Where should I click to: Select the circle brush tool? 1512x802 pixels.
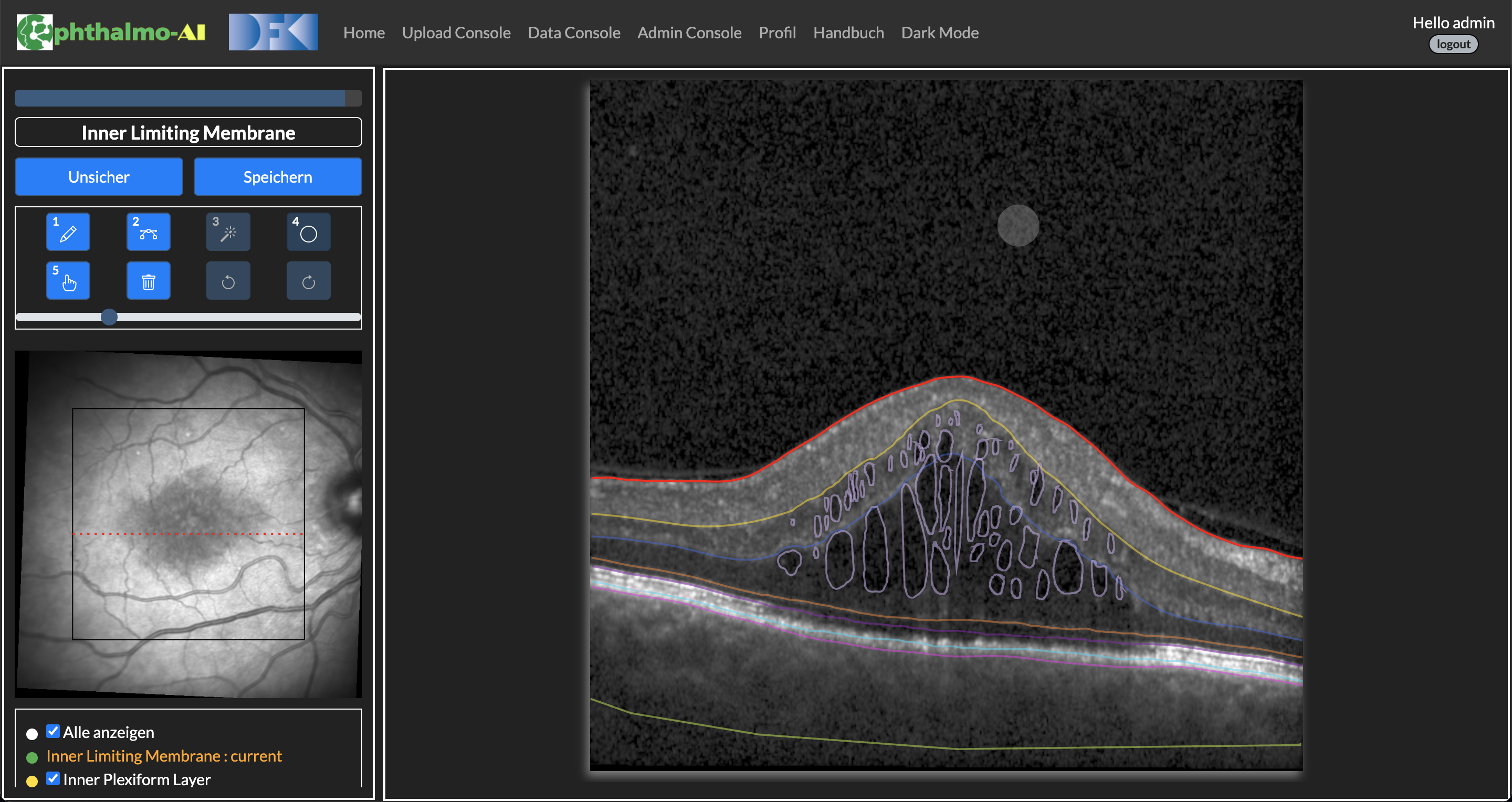click(309, 232)
